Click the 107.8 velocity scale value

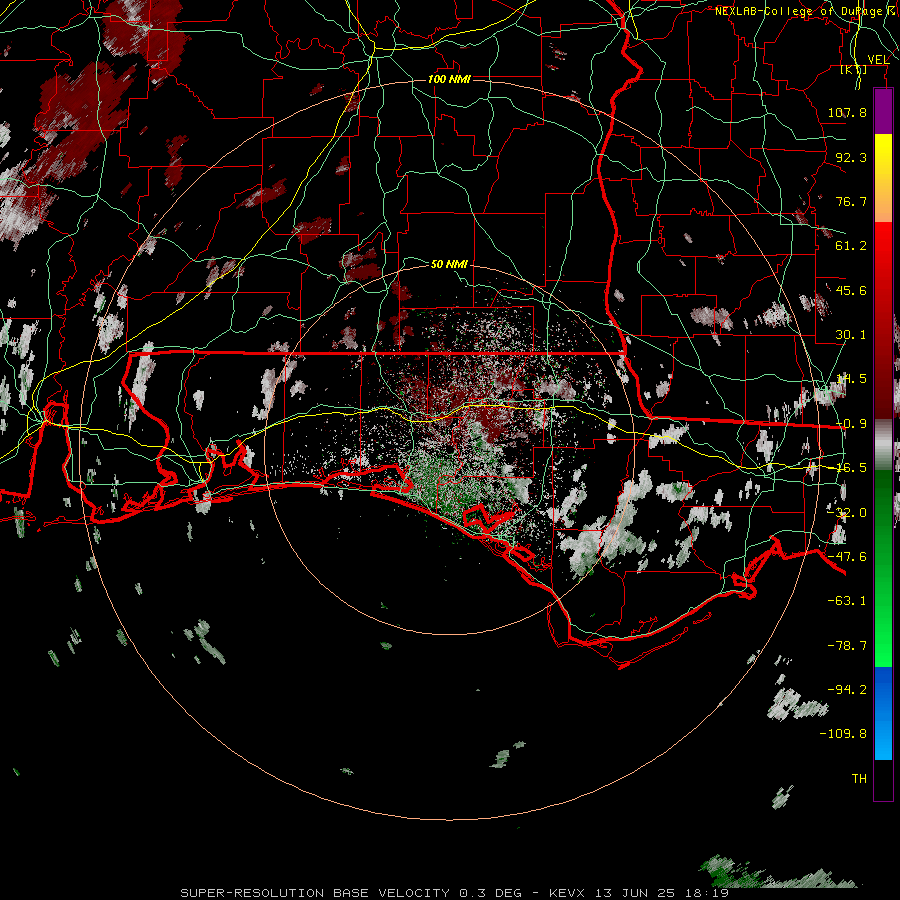tap(847, 112)
